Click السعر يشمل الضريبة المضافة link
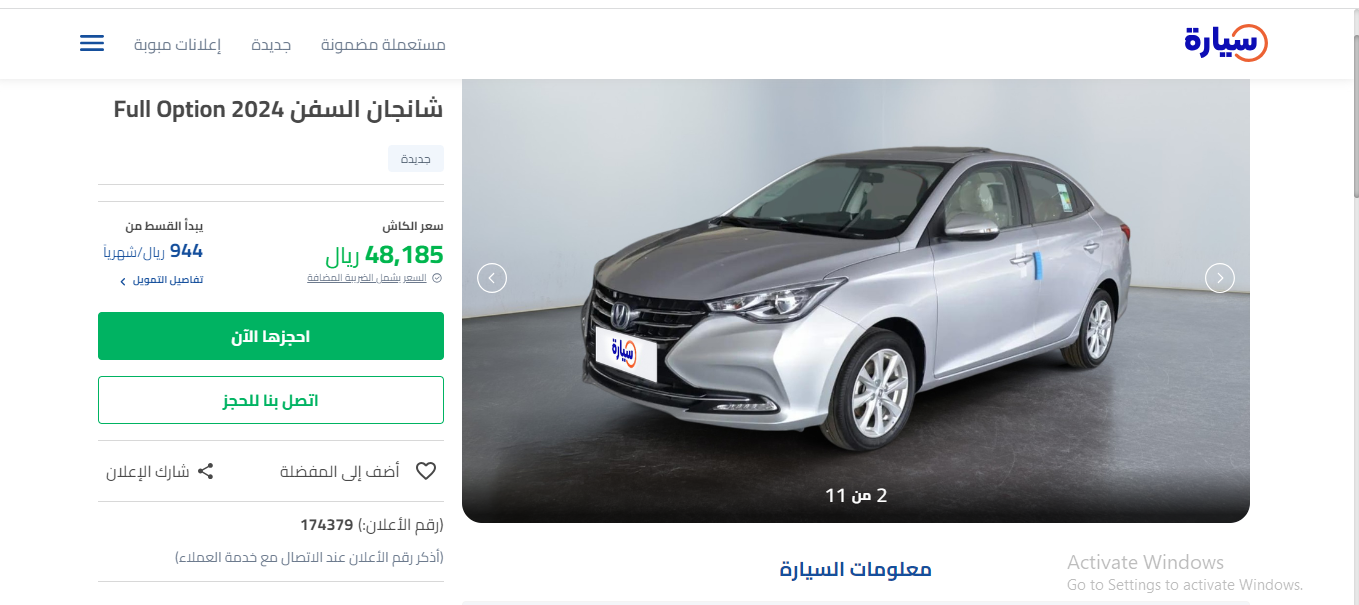Viewport: 1359px width, 605px height. tap(367, 278)
